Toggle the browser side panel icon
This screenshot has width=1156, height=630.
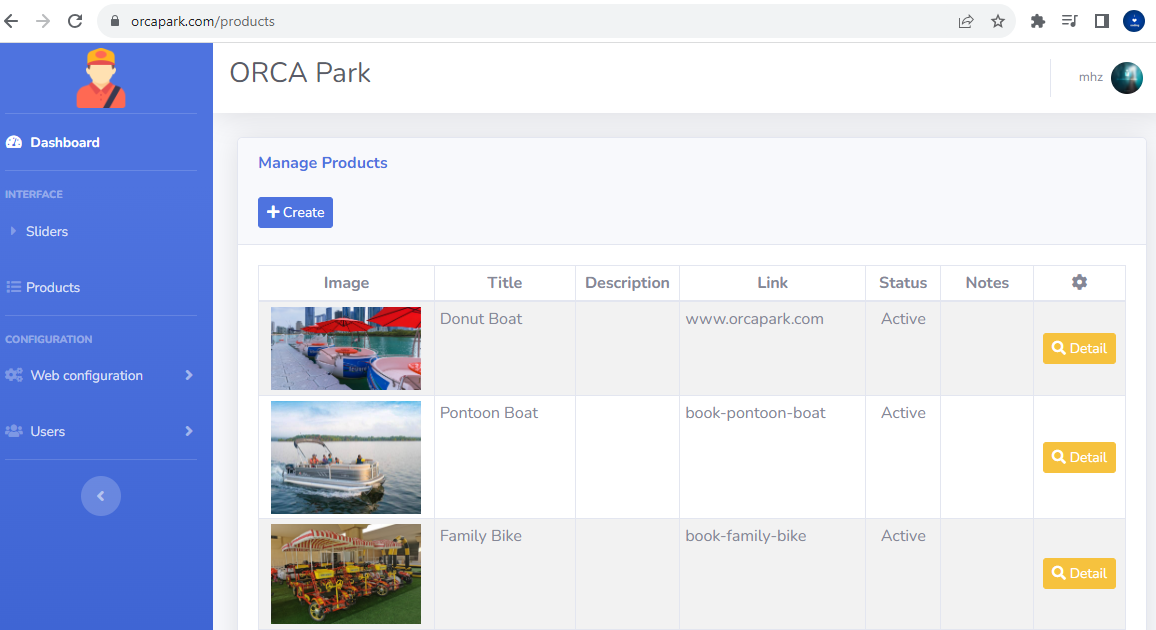(x=1101, y=21)
